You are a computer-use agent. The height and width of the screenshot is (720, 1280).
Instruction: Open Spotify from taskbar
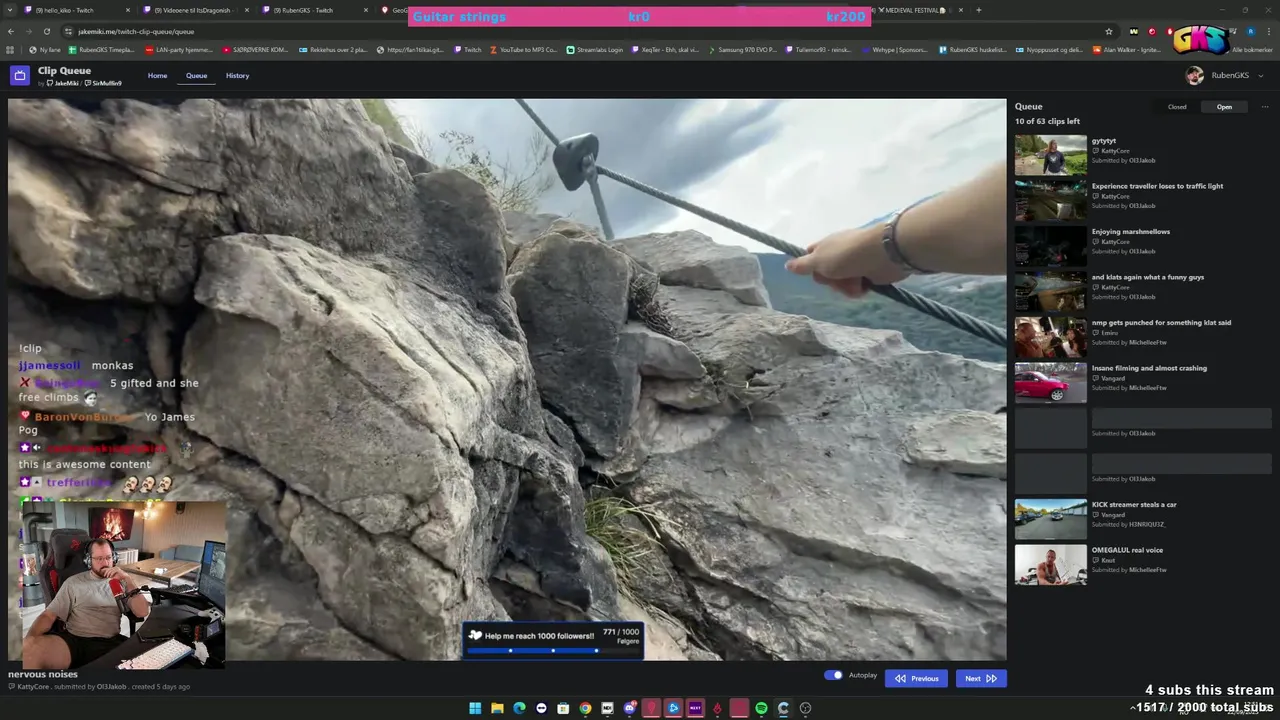pos(761,708)
